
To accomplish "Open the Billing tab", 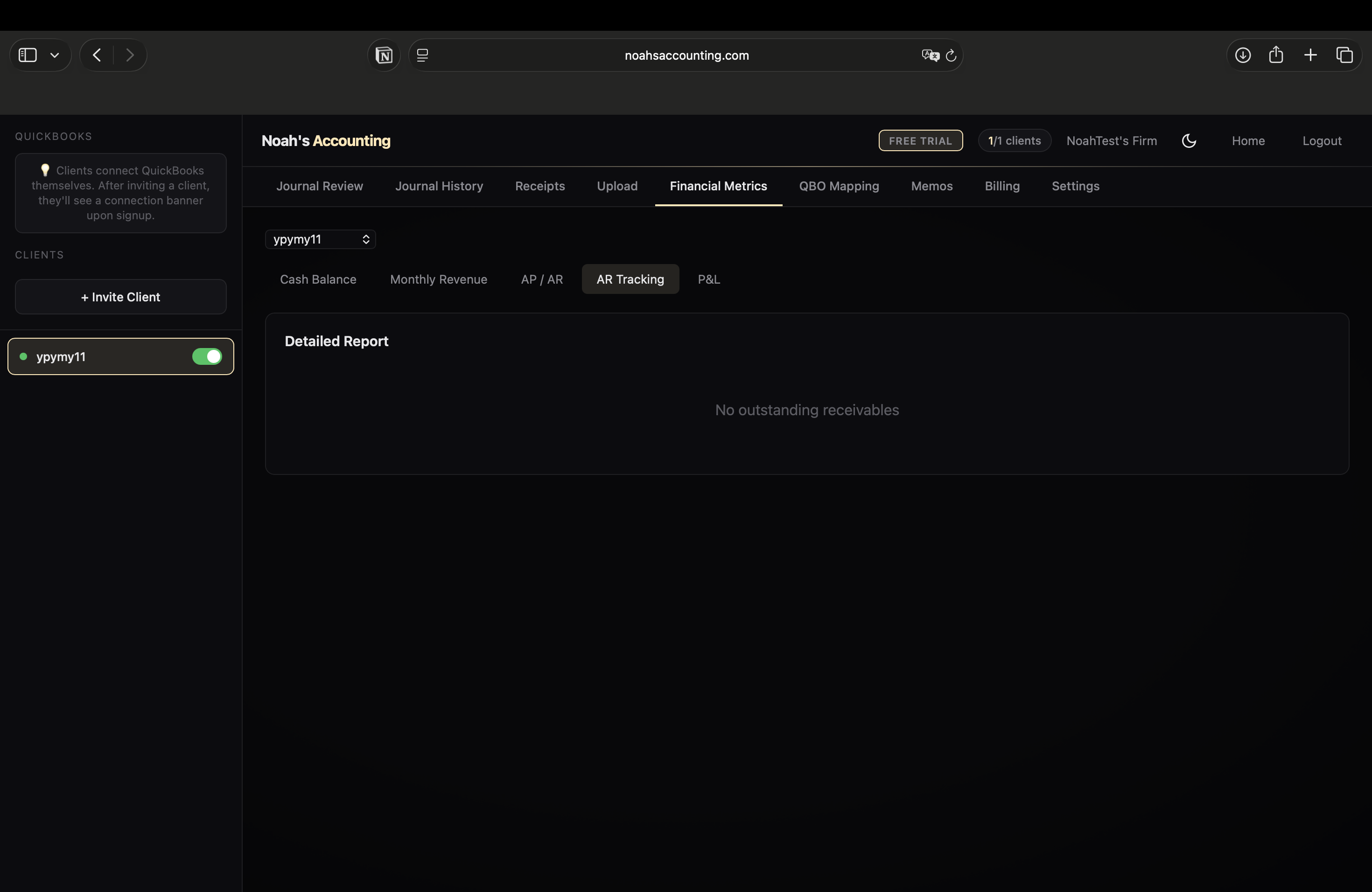I will pos(1002,186).
